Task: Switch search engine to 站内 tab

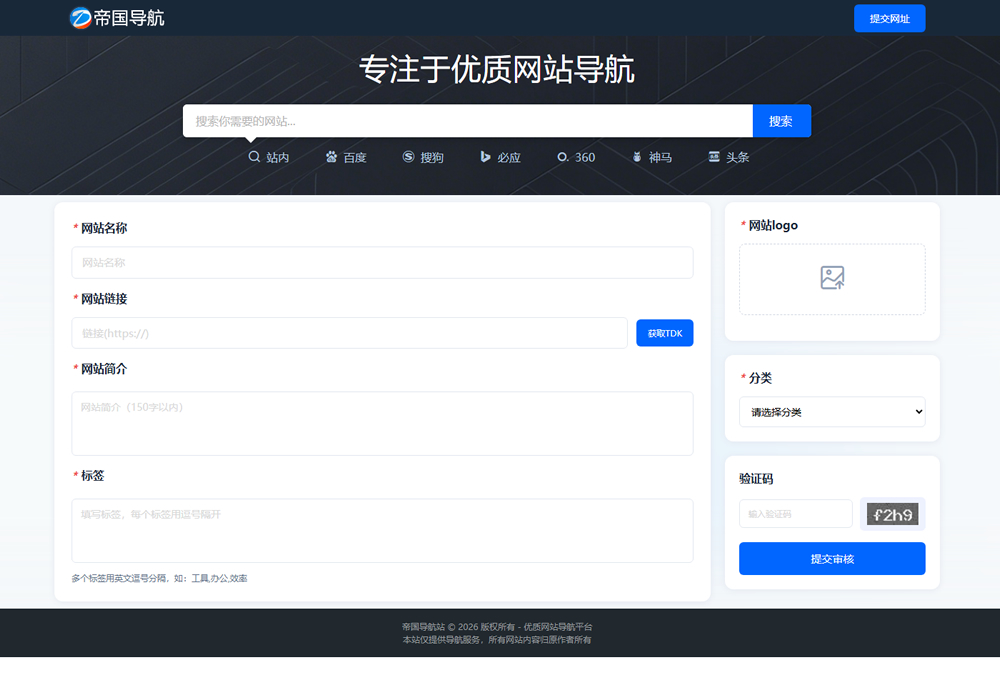Action: tap(268, 157)
